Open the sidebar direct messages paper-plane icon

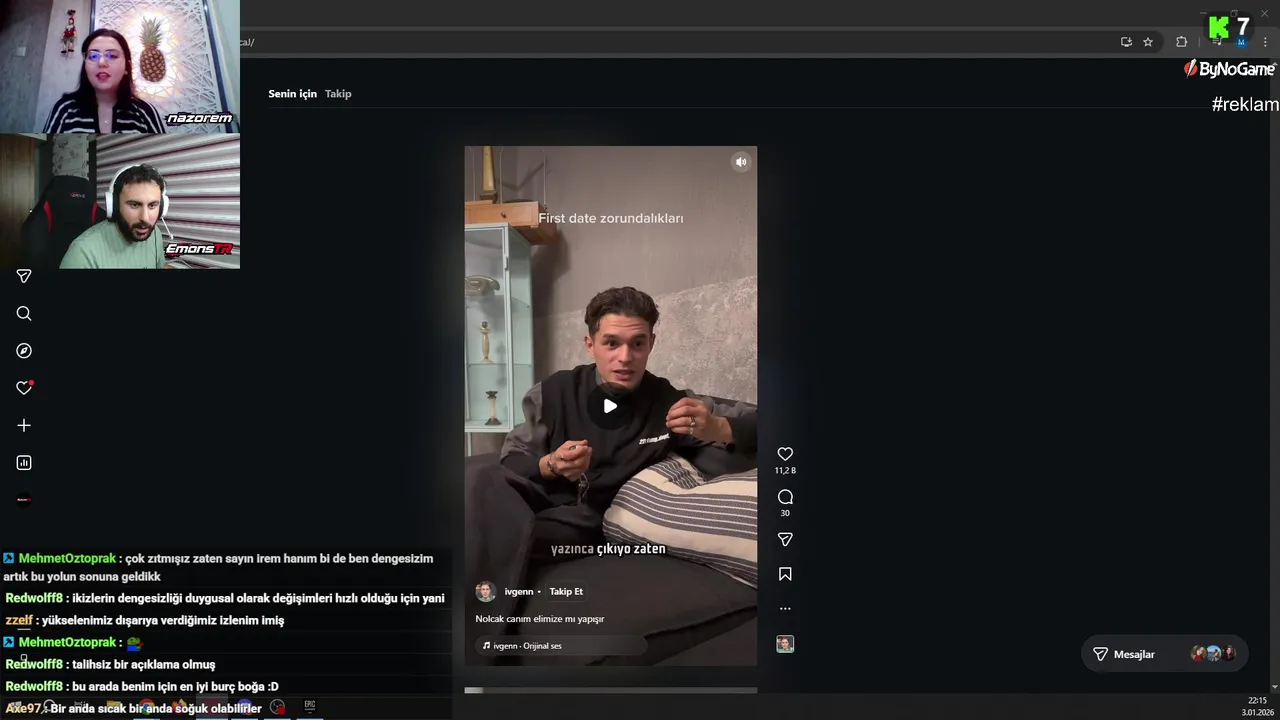(24, 276)
